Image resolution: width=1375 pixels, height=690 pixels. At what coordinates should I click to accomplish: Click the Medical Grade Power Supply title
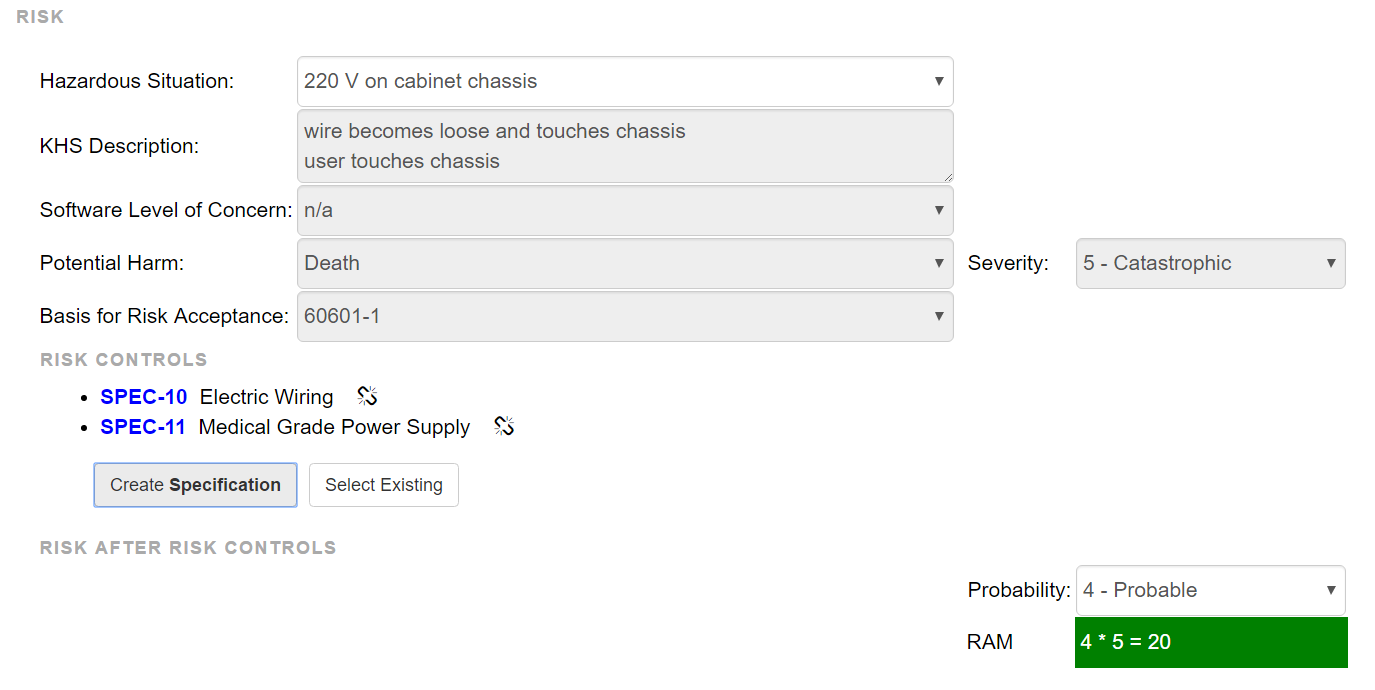[x=334, y=427]
